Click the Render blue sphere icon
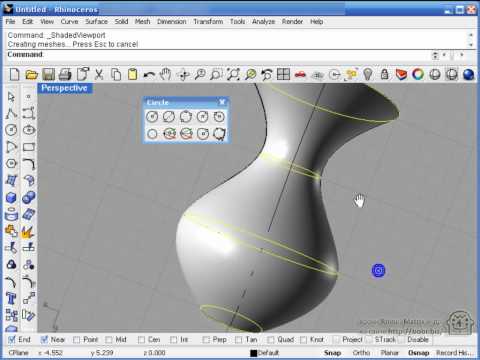 [468, 74]
